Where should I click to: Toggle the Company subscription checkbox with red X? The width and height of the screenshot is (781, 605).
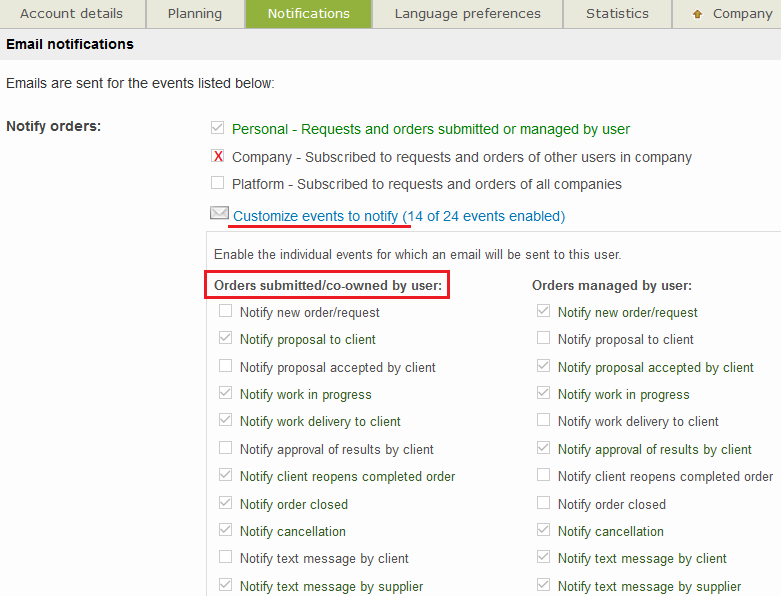[x=218, y=157]
